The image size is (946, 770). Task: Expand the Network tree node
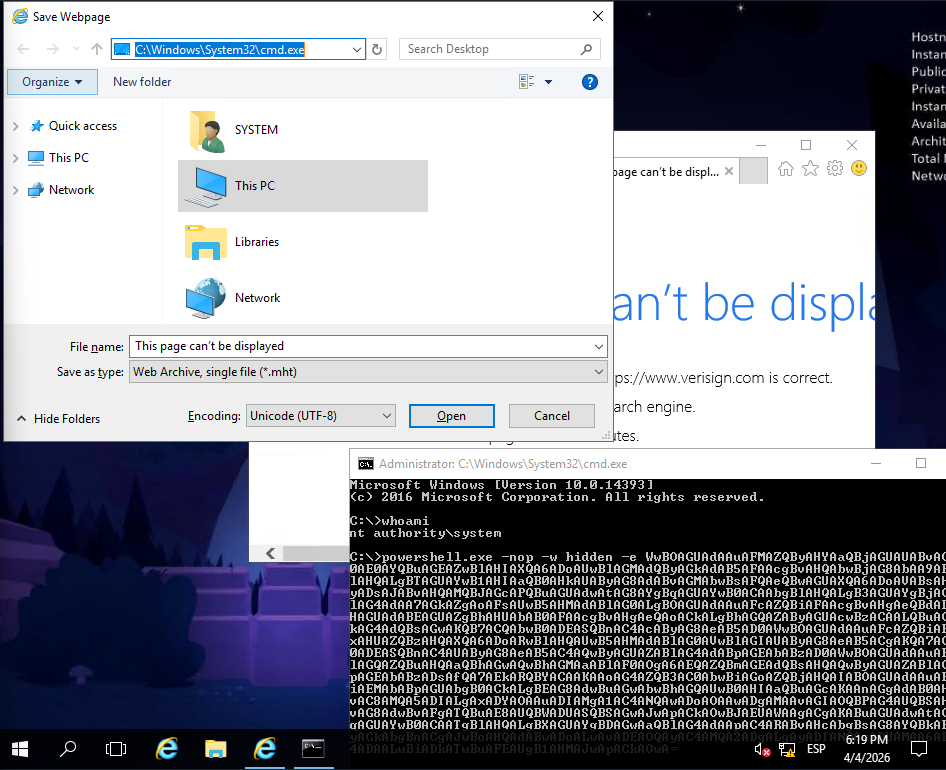click(x=15, y=190)
